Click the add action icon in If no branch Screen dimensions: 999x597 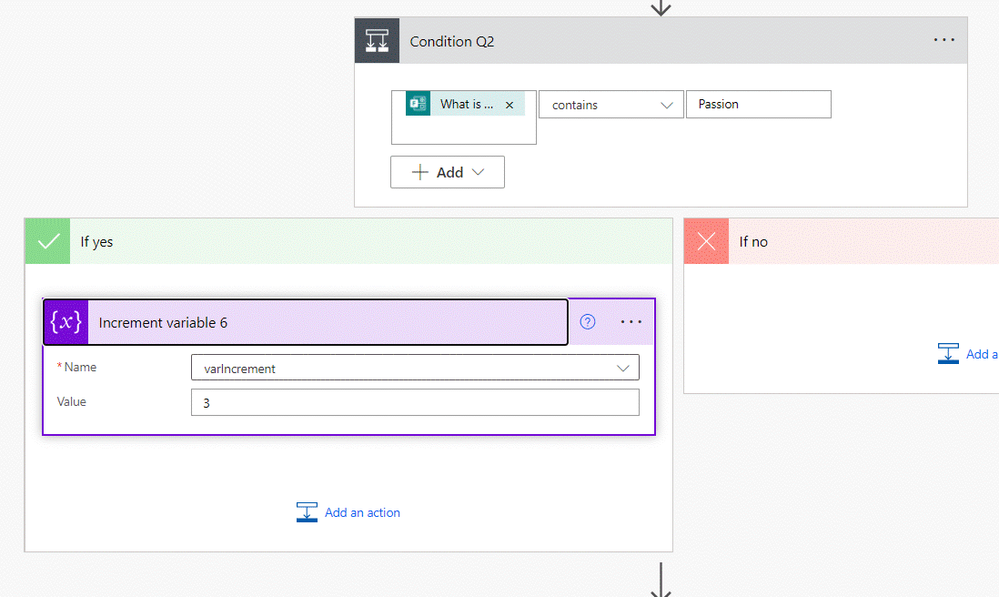(948, 354)
